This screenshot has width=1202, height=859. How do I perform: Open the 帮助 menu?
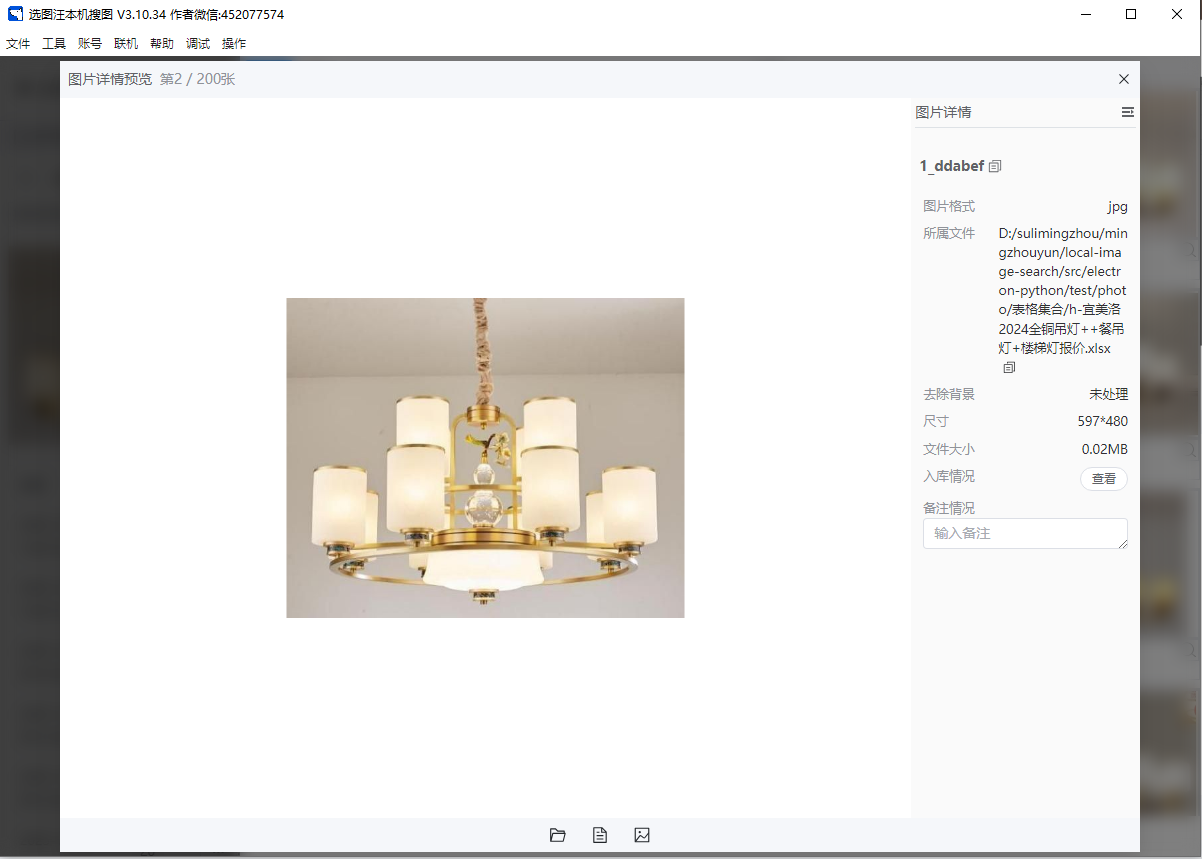(162, 44)
